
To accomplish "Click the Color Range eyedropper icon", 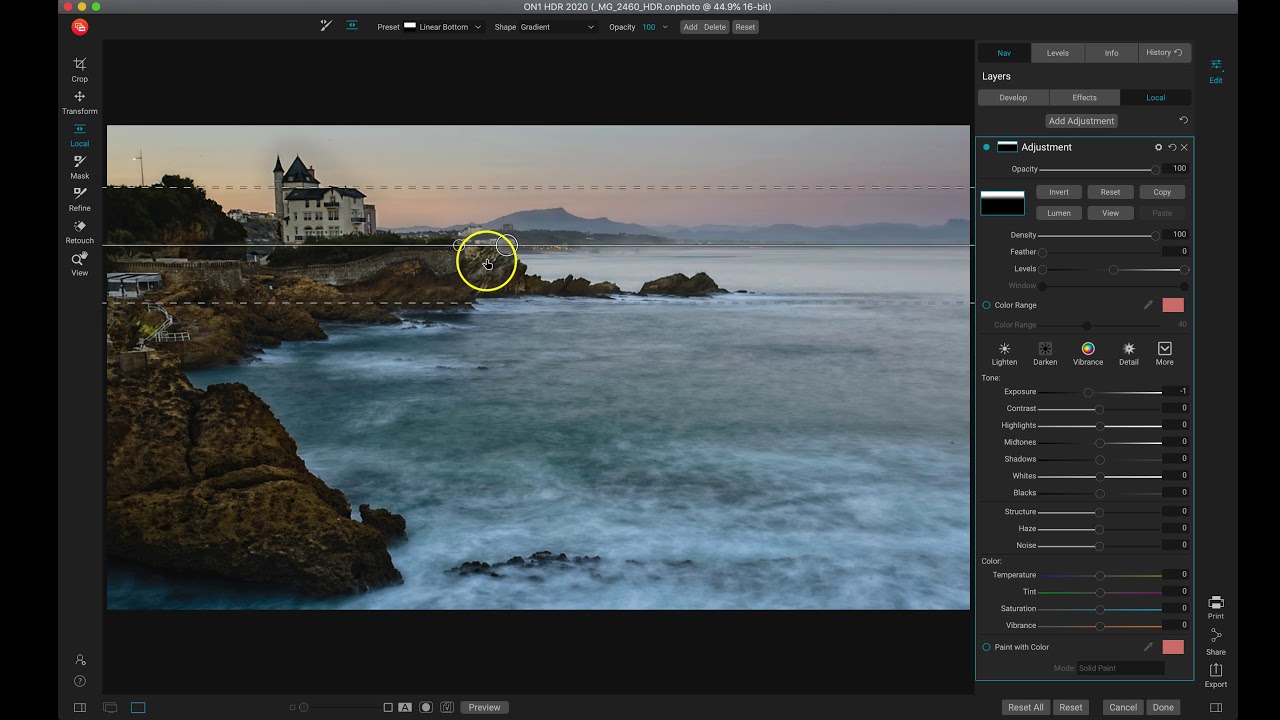I will point(1148,305).
